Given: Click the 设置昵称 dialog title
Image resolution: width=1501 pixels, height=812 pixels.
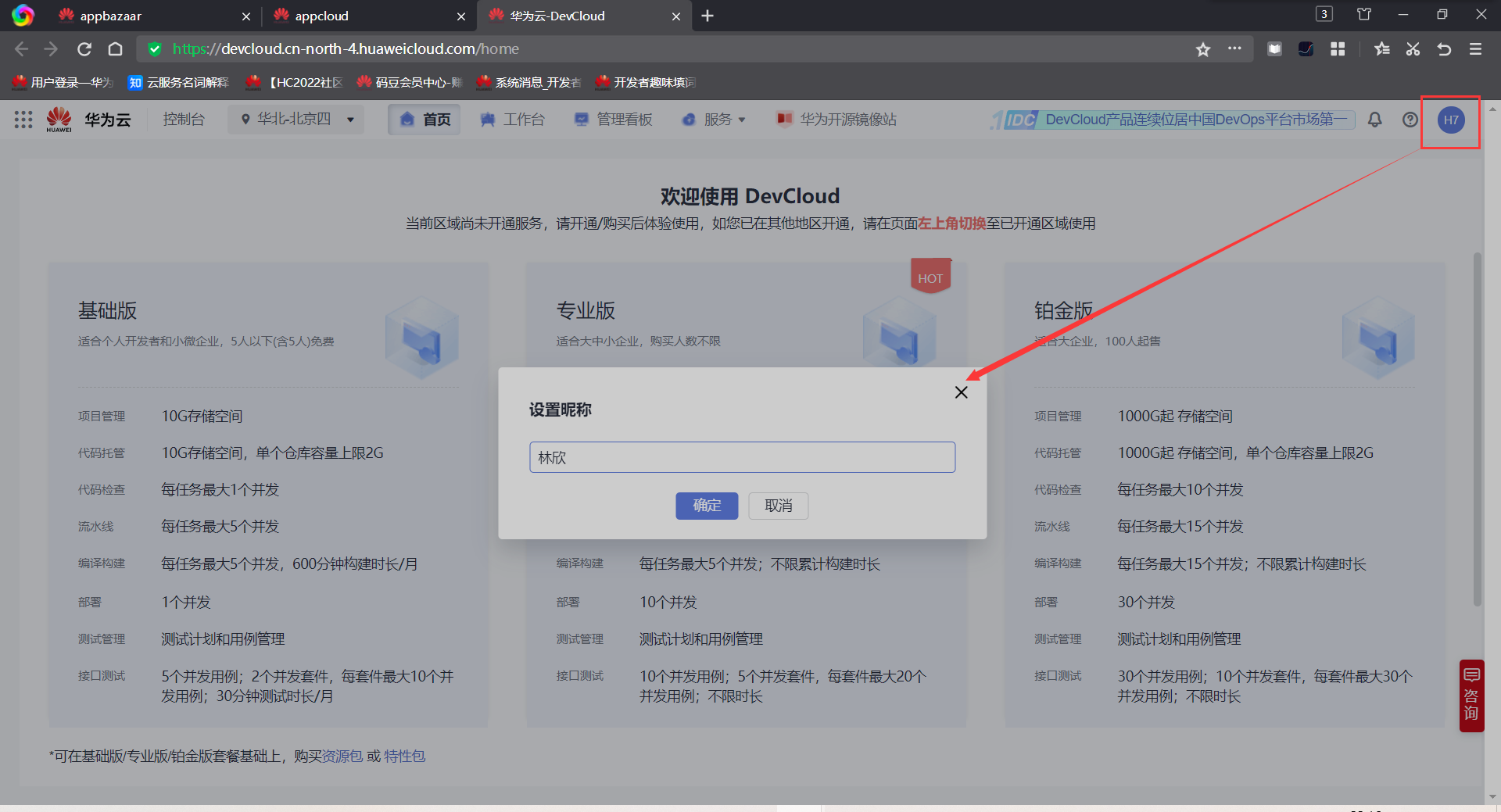Looking at the screenshot, I should pyautogui.click(x=561, y=410).
